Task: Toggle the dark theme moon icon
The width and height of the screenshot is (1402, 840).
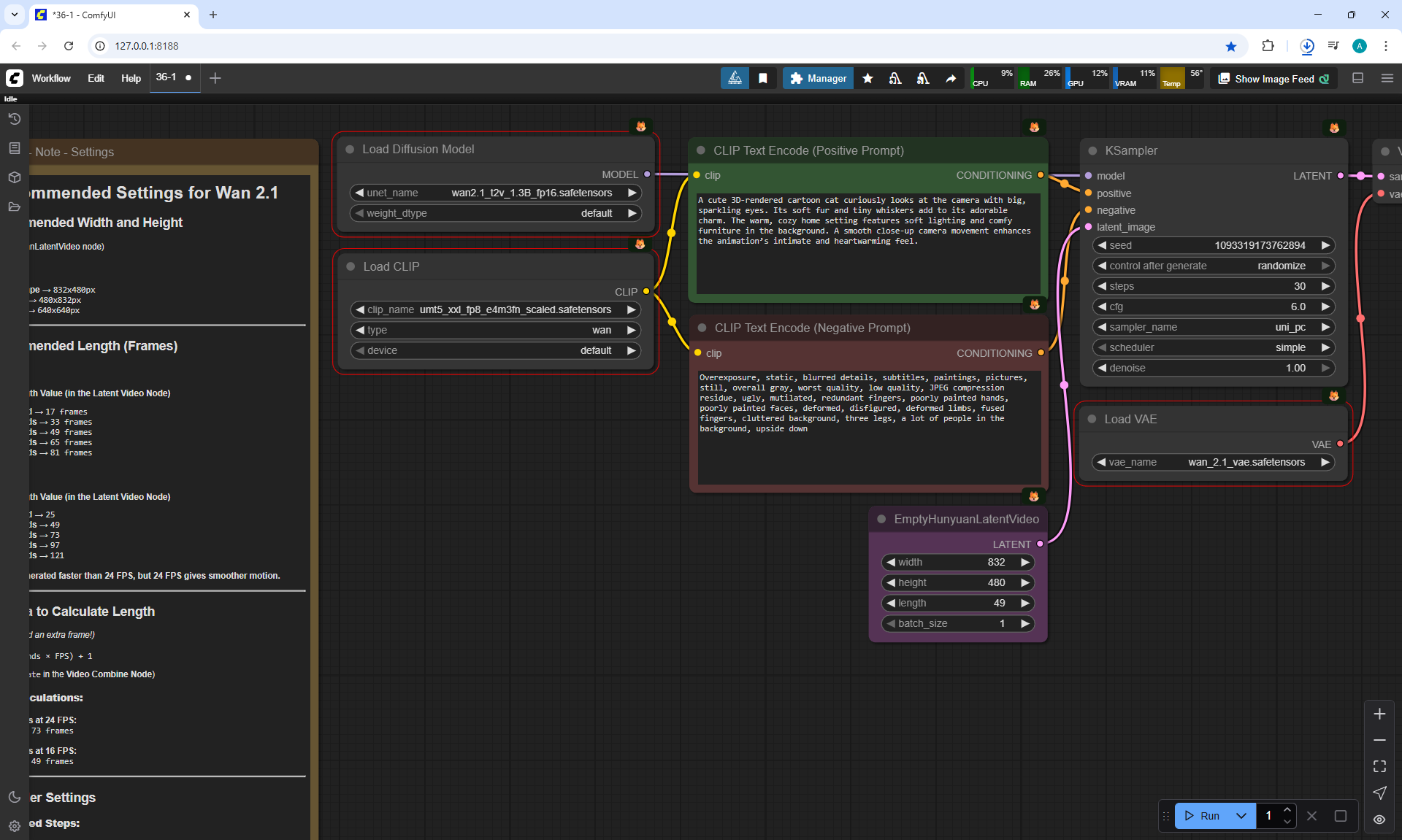Action: pyautogui.click(x=14, y=797)
